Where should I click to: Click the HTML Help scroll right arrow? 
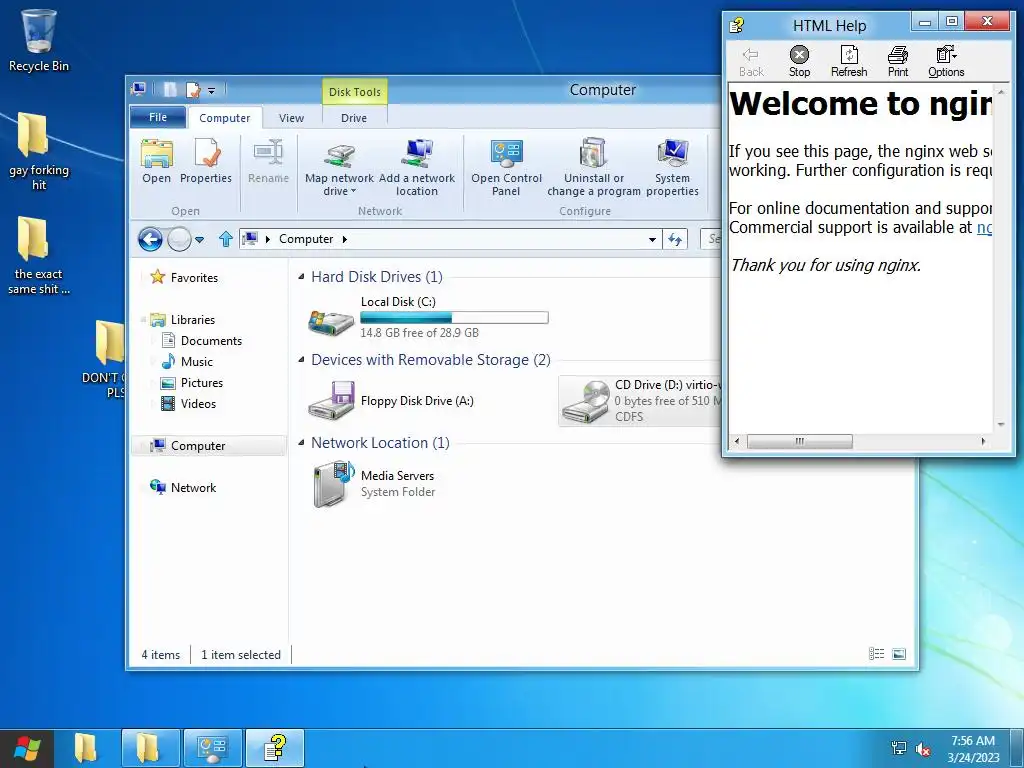click(983, 441)
